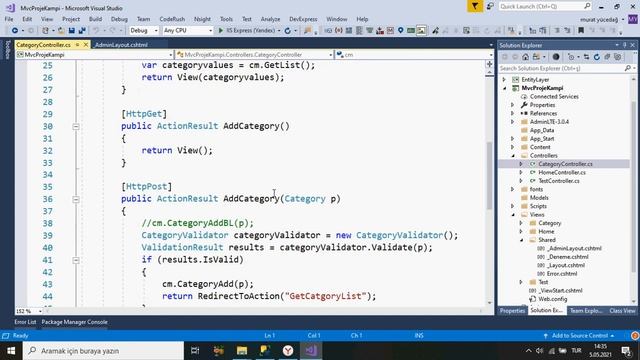Click the highlighted picture toolbar icon
The width and height of the screenshot is (640, 360).
pyautogui.click(x=421, y=31)
